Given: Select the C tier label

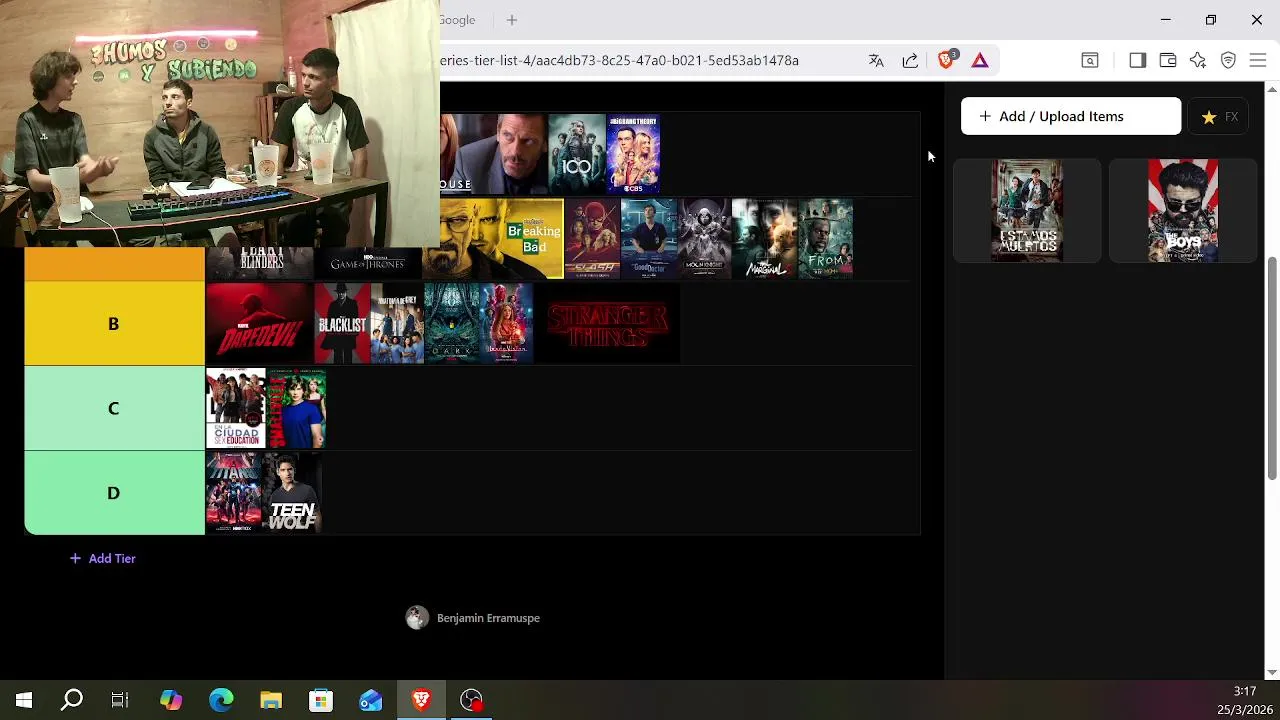Looking at the screenshot, I should coord(114,408).
